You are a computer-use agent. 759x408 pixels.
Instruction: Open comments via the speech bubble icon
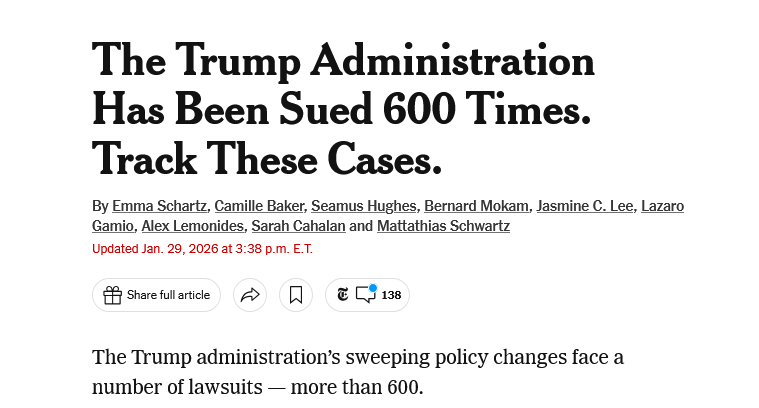(365, 295)
